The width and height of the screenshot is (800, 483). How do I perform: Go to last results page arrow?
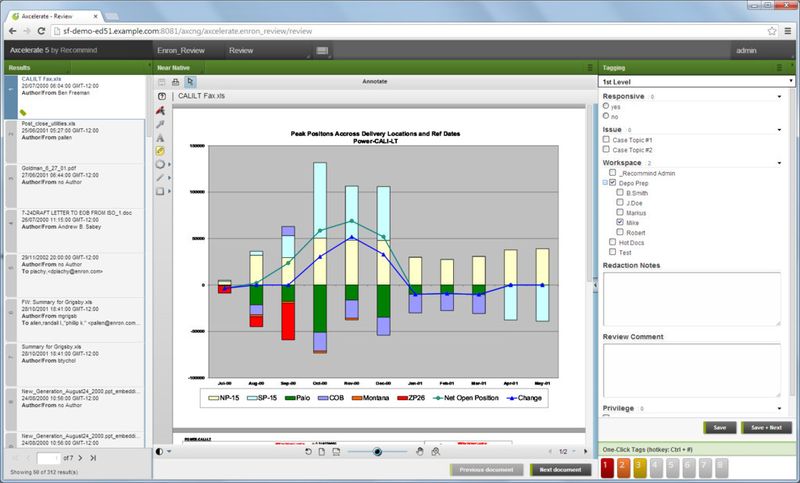click(93, 458)
